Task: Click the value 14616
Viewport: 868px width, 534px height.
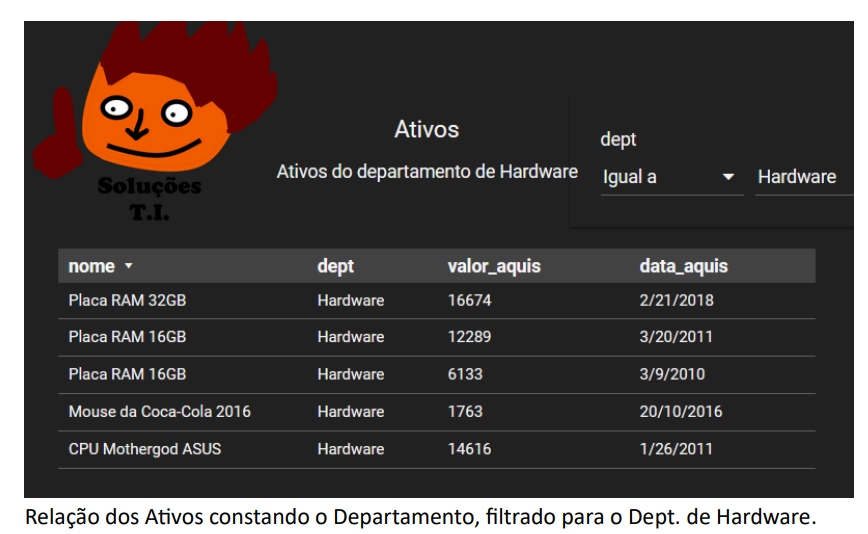Action: pyautogui.click(x=469, y=449)
